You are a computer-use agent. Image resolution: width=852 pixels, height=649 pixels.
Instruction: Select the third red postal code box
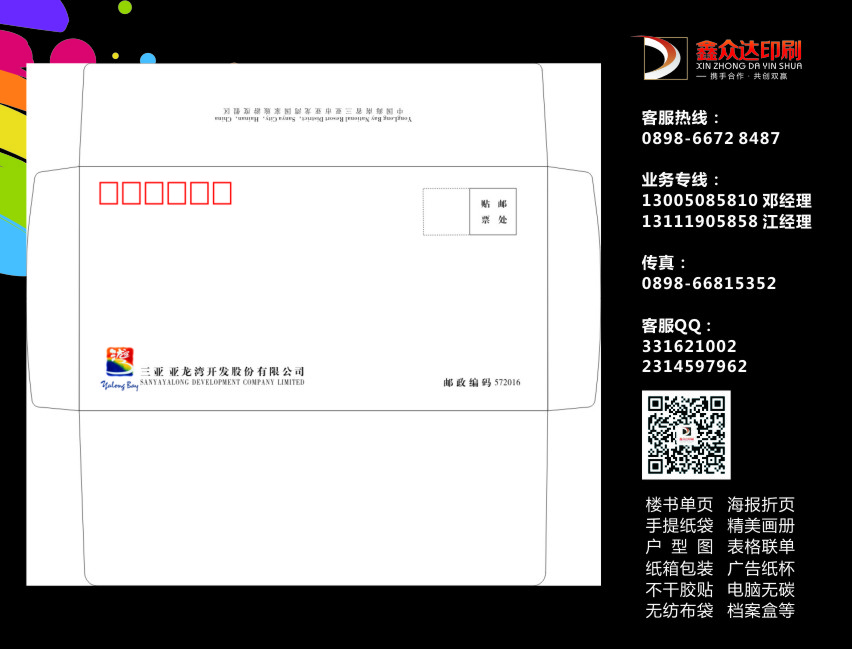(154, 193)
